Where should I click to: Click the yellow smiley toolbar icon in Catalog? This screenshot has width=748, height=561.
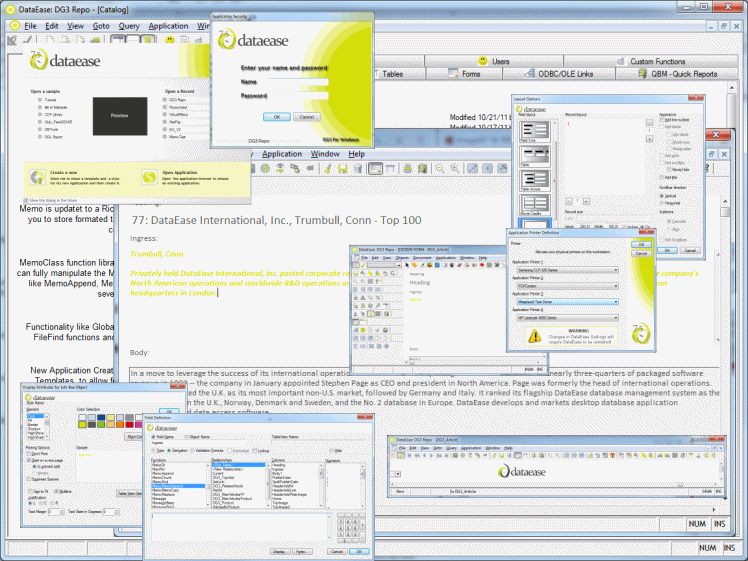(169, 40)
